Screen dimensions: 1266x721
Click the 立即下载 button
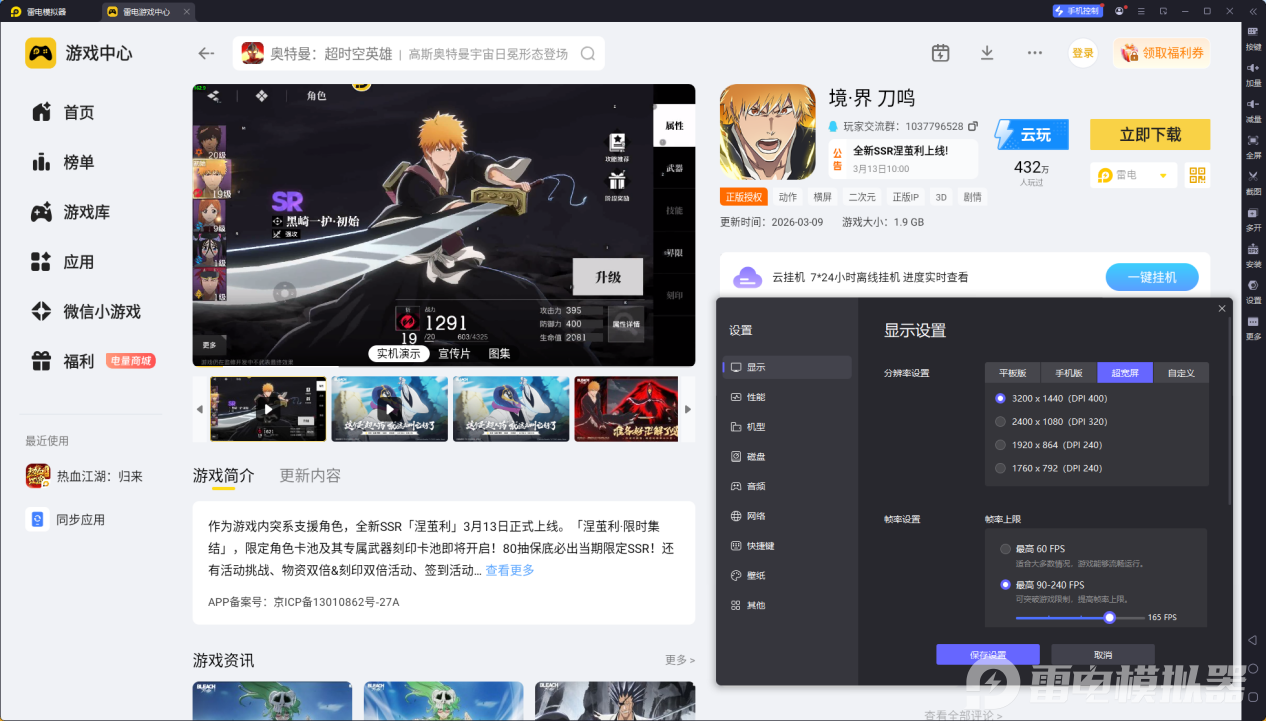1149,134
